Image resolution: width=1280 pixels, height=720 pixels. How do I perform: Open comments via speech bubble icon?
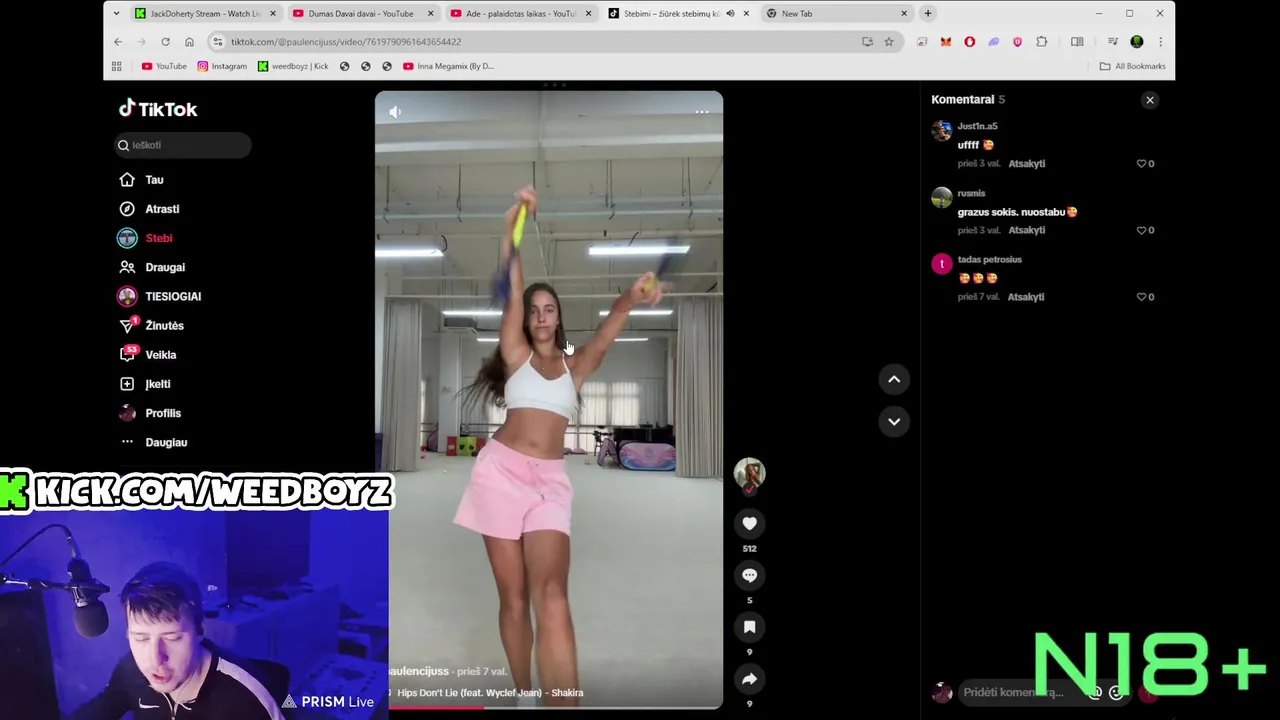[749, 575]
